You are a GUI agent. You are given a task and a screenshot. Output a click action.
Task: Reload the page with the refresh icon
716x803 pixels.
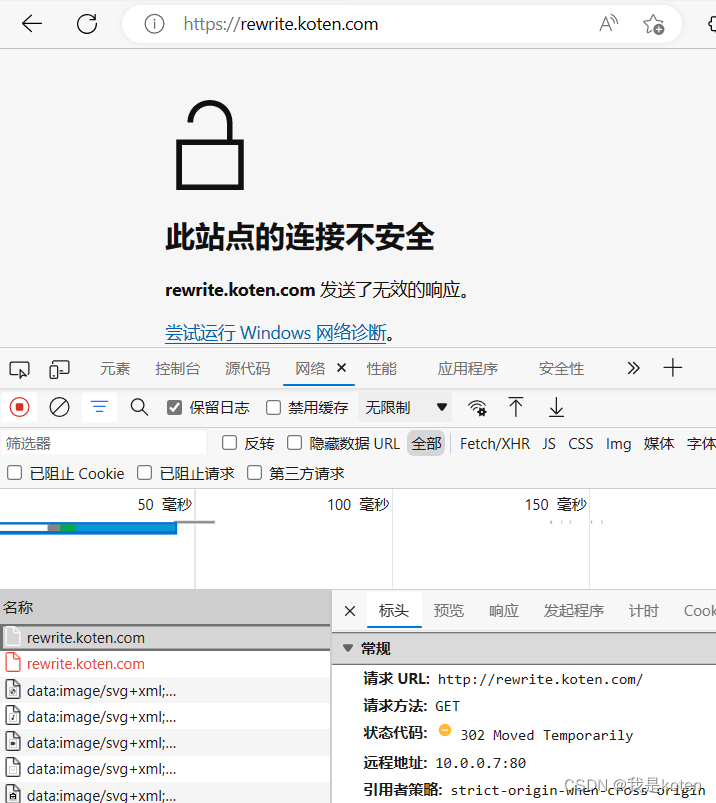pos(87,24)
